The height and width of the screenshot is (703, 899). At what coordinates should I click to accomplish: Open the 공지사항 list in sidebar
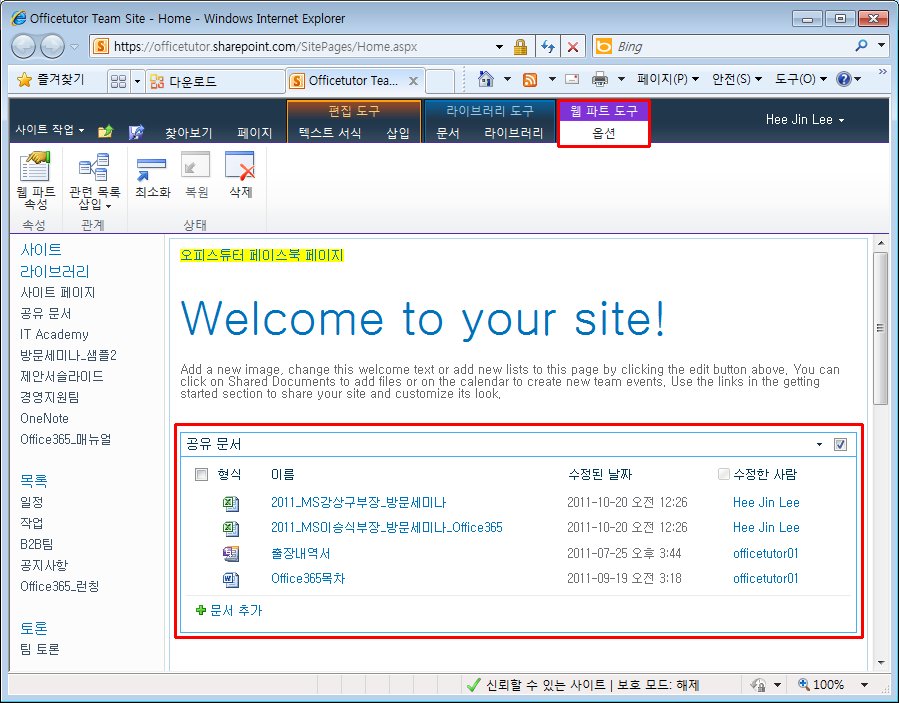44,565
